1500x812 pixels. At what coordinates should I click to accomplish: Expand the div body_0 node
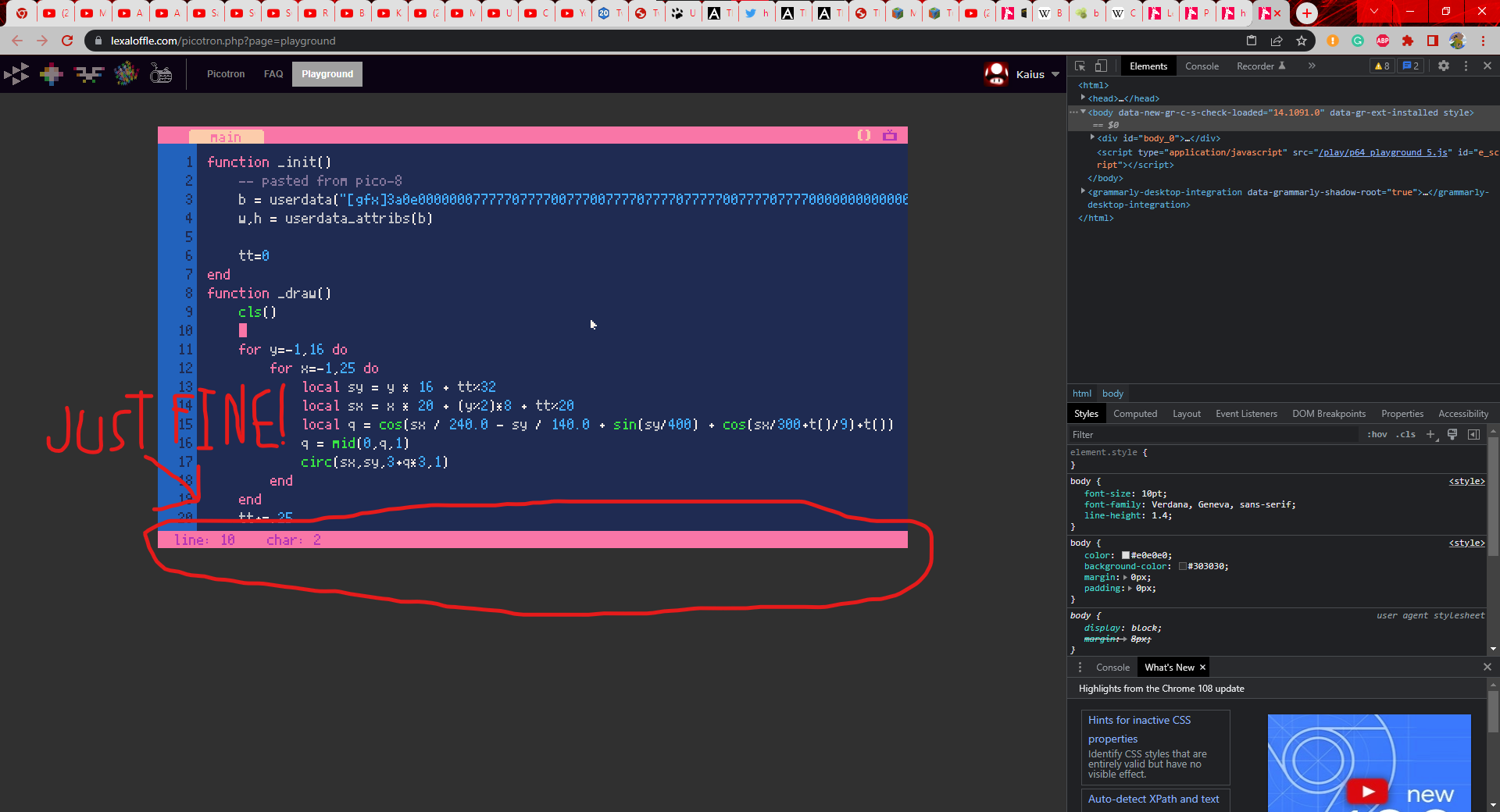1092,137
